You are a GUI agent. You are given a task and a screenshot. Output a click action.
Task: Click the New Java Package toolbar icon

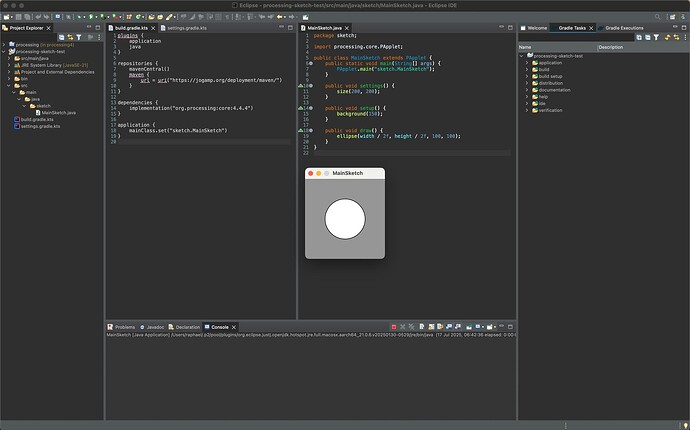[128, 17]
